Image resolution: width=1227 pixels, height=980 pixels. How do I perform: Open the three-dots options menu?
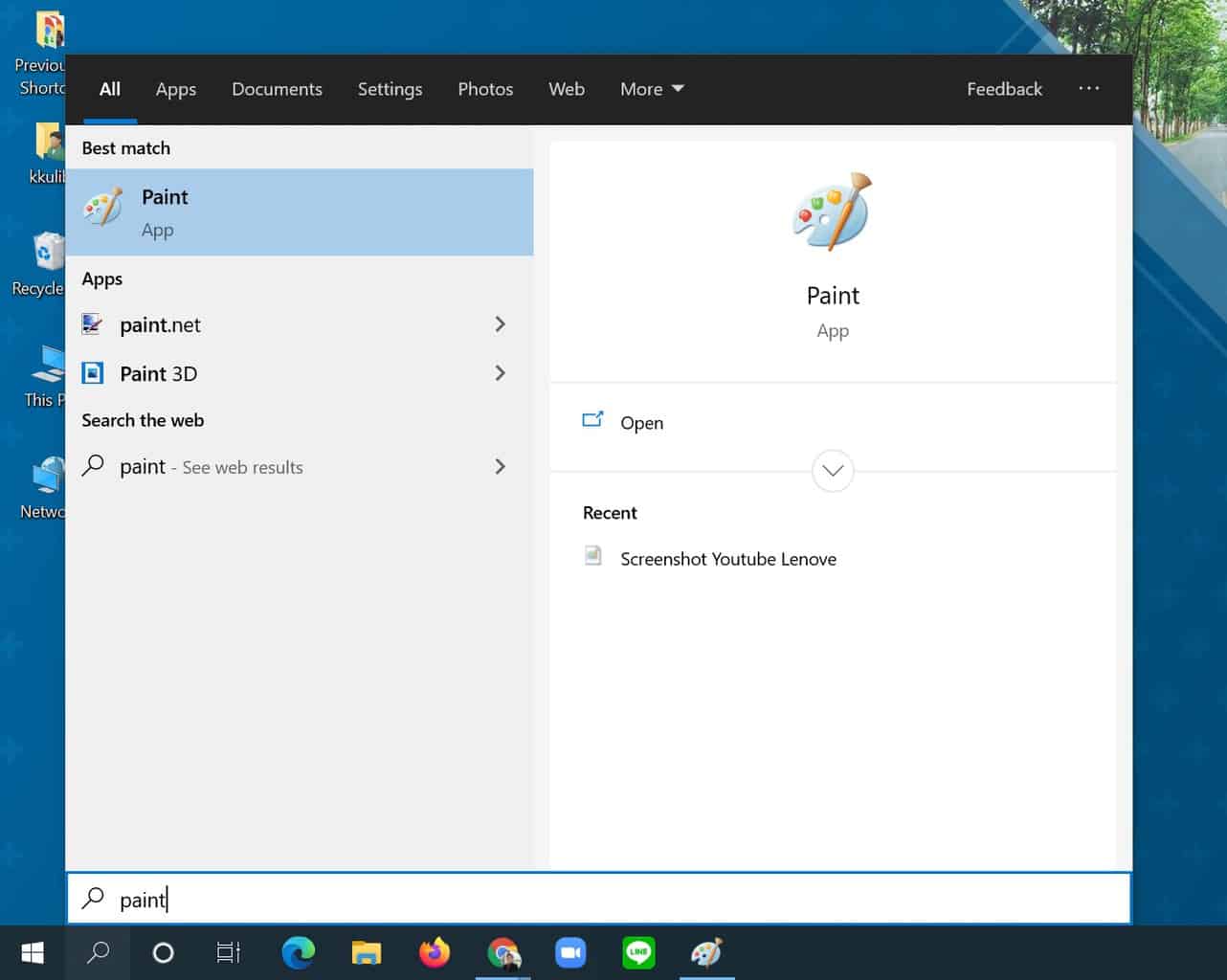[1089, 88]
